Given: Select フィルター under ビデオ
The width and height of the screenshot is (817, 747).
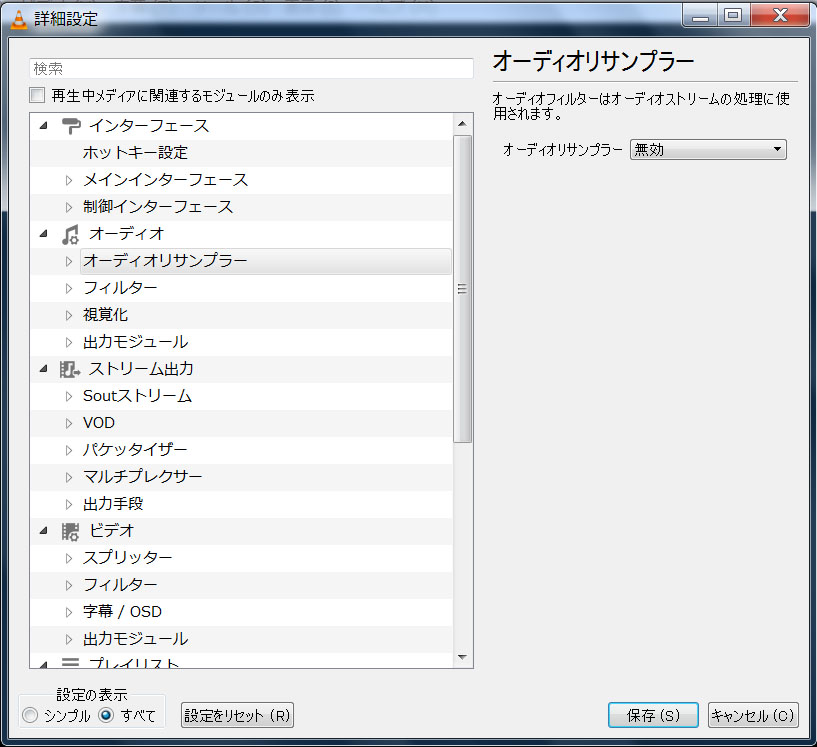Looking at the screenshot, I should pyautogui.click(x=120, y=585).
